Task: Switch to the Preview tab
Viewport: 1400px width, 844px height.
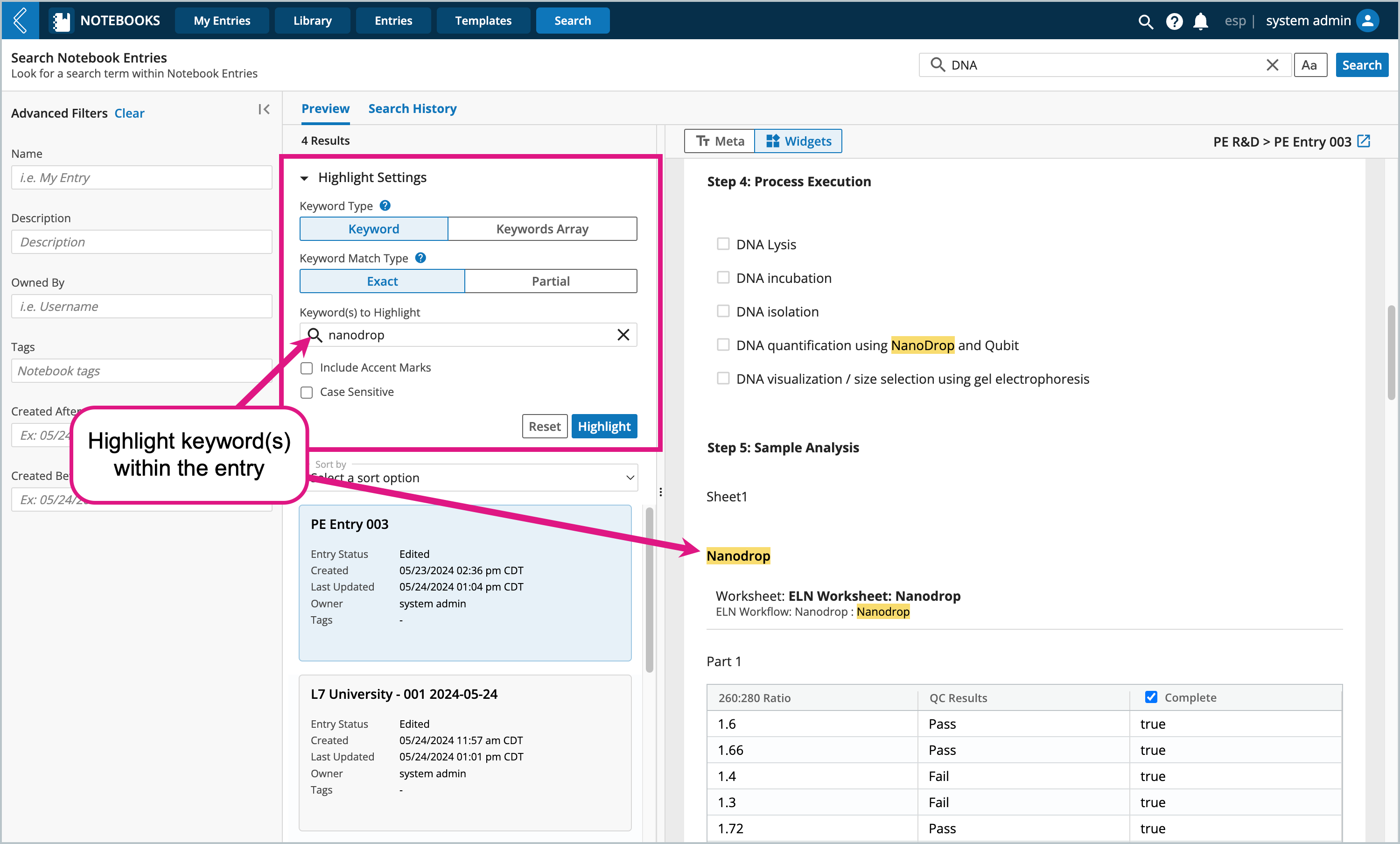Action: point(326,109)
